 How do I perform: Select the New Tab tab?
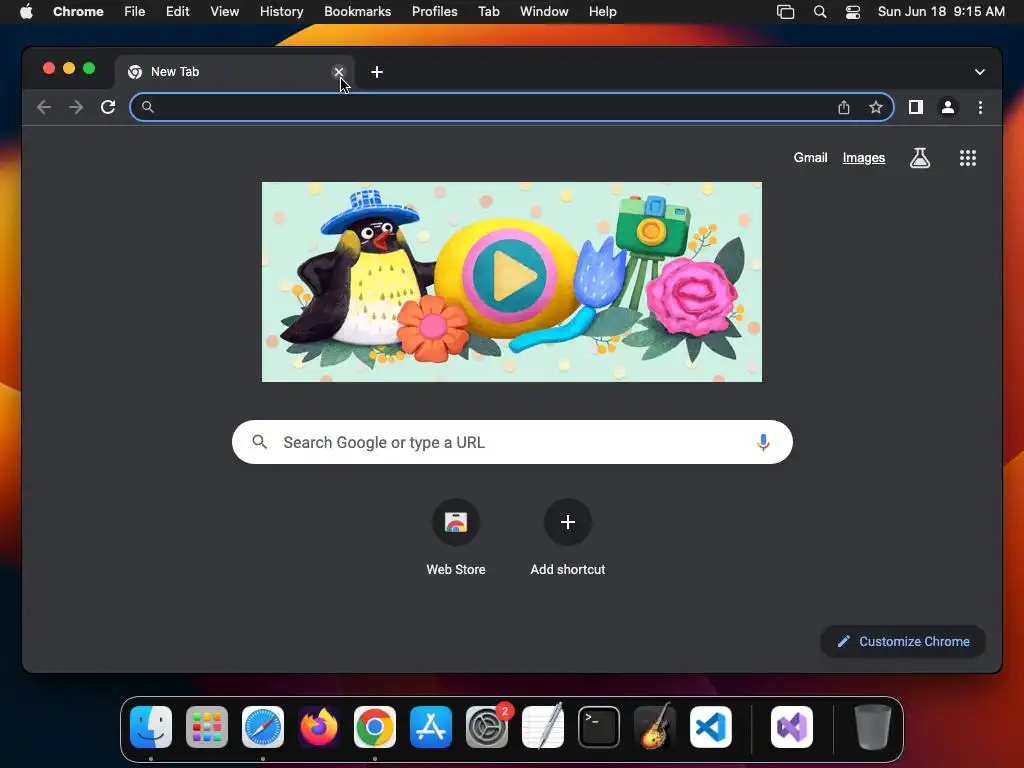coord(235,72)
